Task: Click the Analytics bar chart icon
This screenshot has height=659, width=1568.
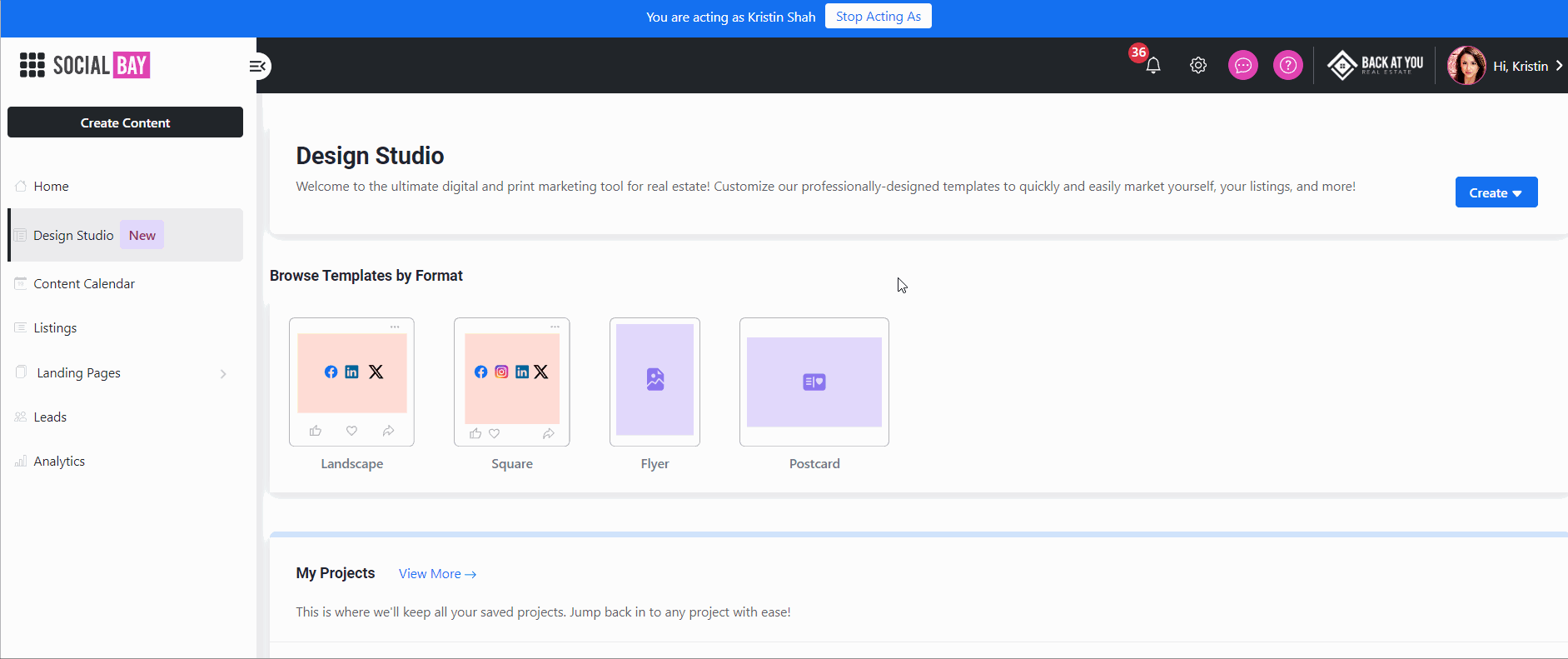Action: pyautogui.click(x=21, y=462)
